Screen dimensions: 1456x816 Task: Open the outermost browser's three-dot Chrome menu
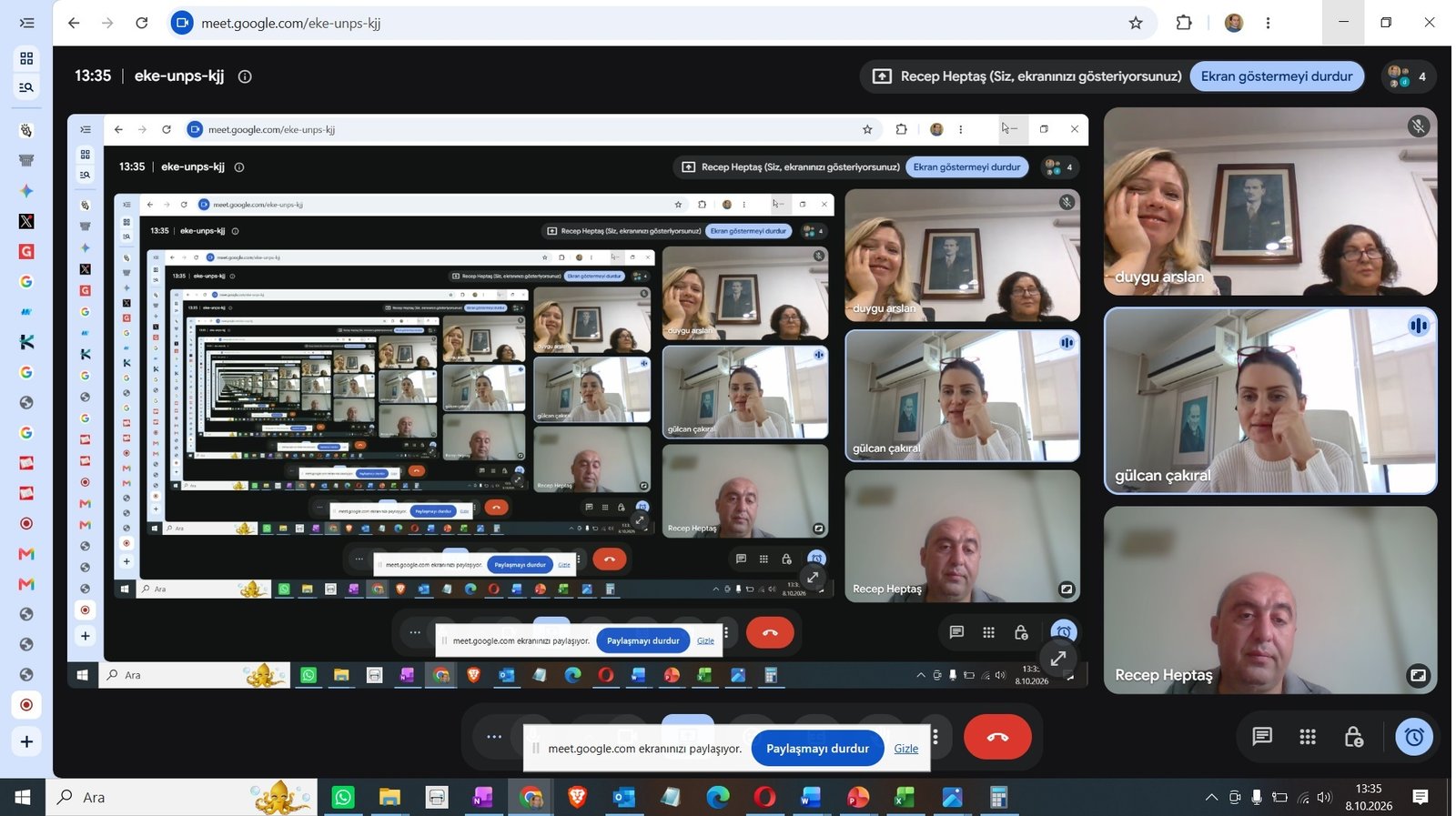pyautogui.click(x=1268, y=23)
